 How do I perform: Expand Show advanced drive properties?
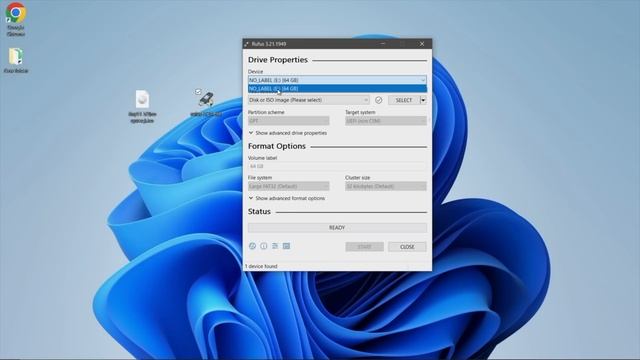click(288, 133)
